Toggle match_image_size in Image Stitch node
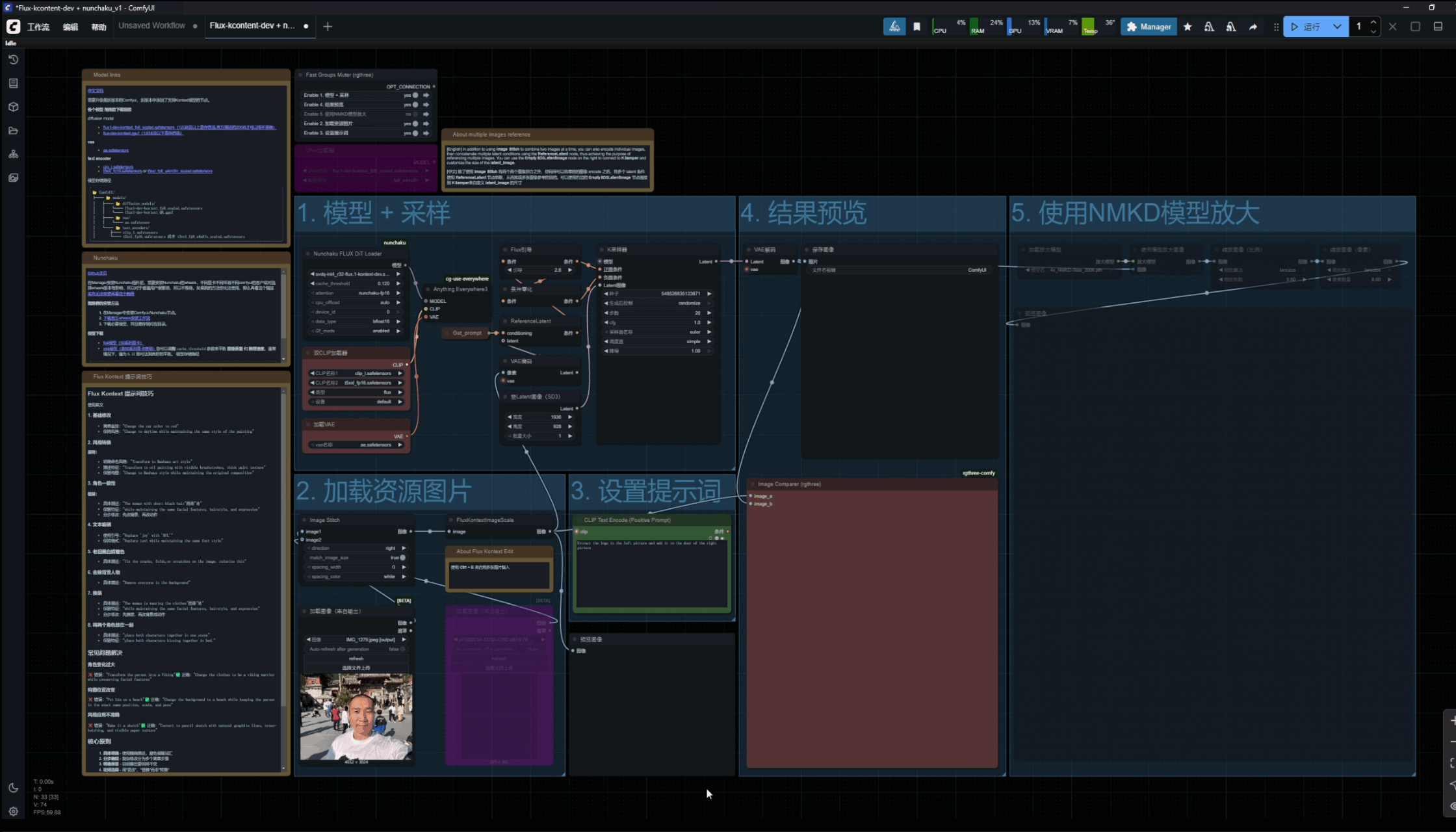The height and width of the screenshot is (832, 1456). (402, 558)
